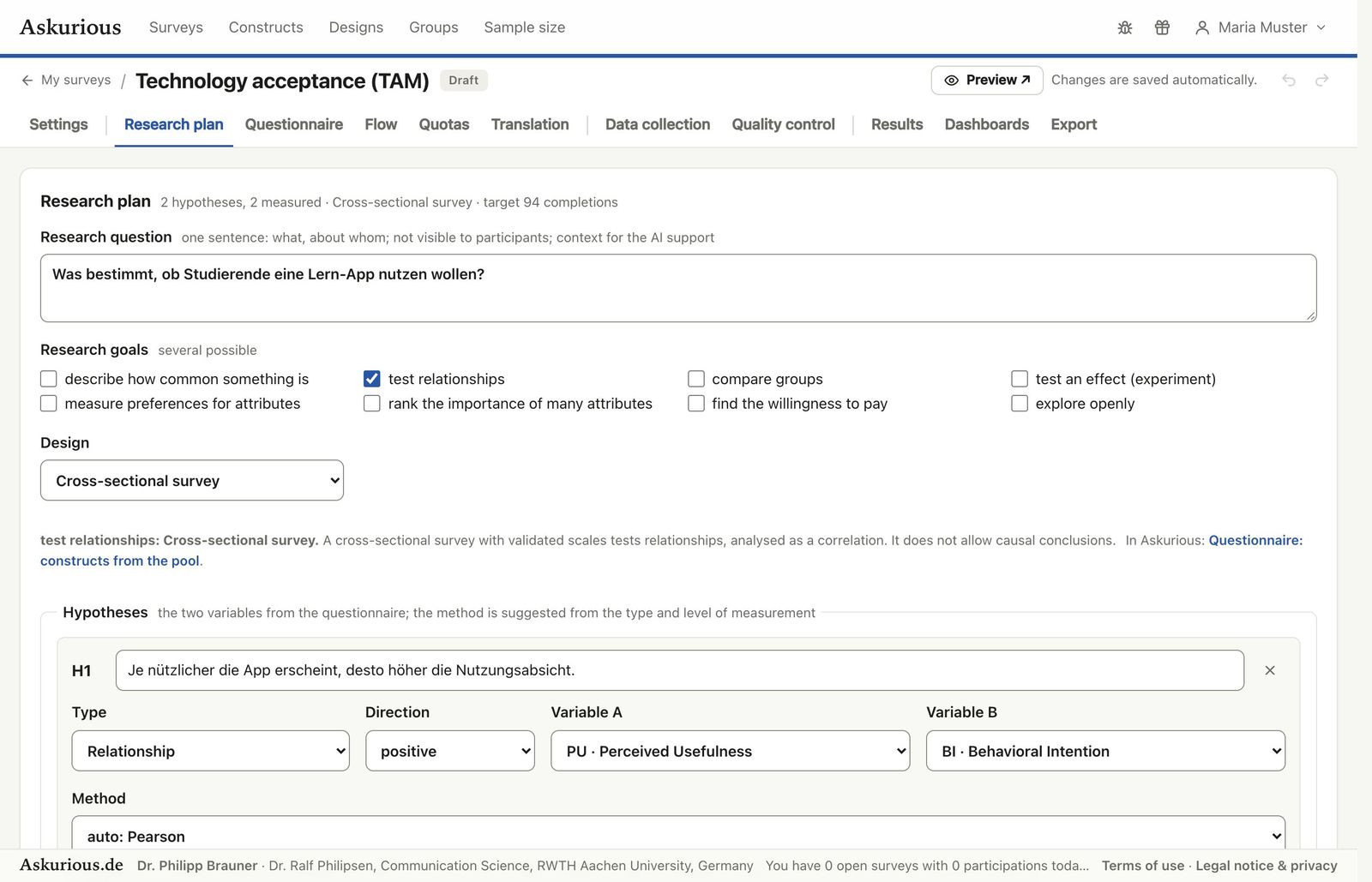This screenshot has width=1372, height=882.
Task: Open the Dashboards tab
Action: coord(987,124)
